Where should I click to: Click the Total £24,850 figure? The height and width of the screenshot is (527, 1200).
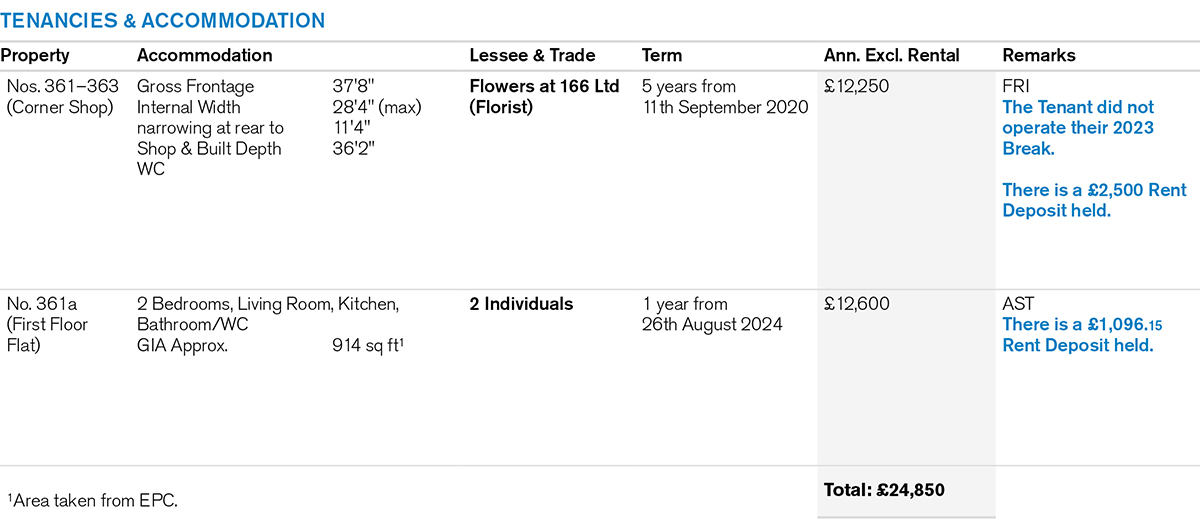pos(884,490)
